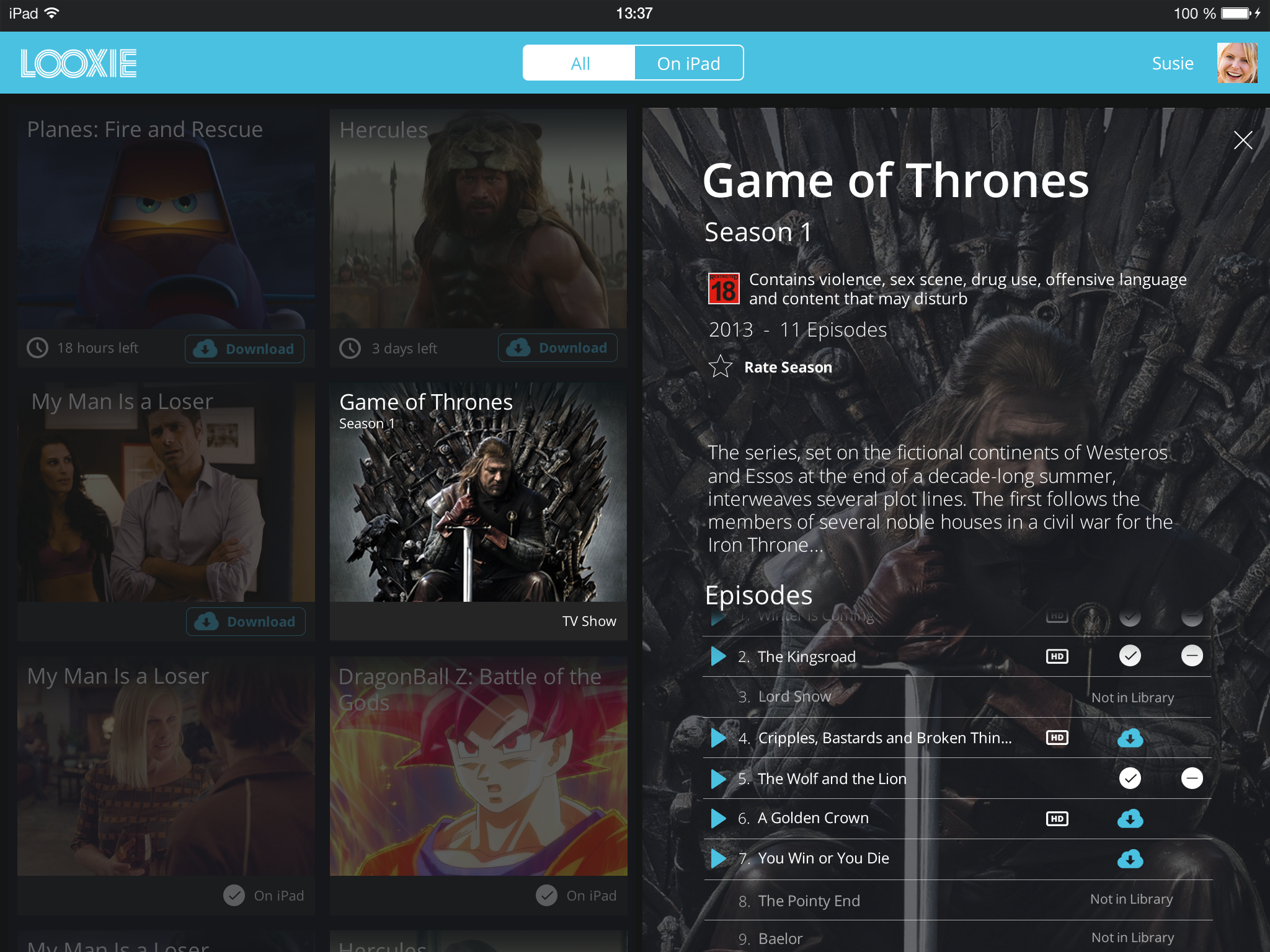Screen dimensions: 1270x952
Task: Open DragonBall Z: Battle of the Gods poster
Action: coord(478,766)
